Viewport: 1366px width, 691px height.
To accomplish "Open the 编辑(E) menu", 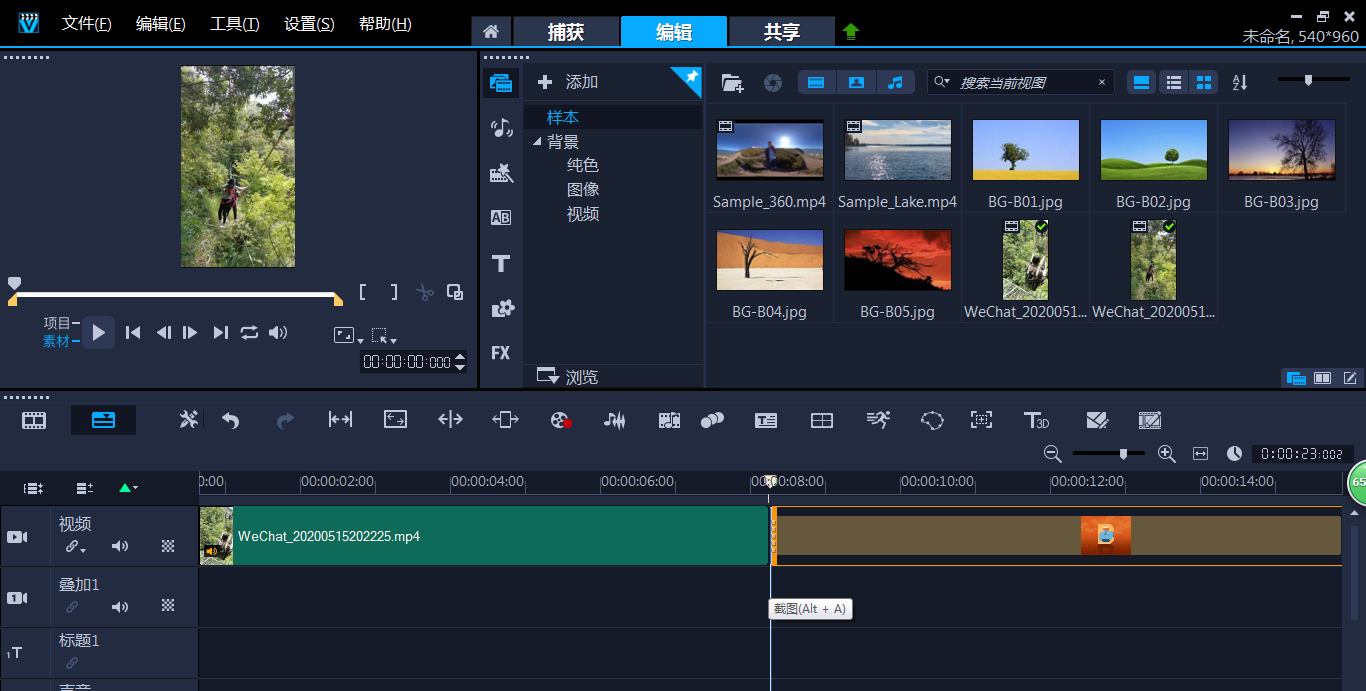I will coord(161,24).
